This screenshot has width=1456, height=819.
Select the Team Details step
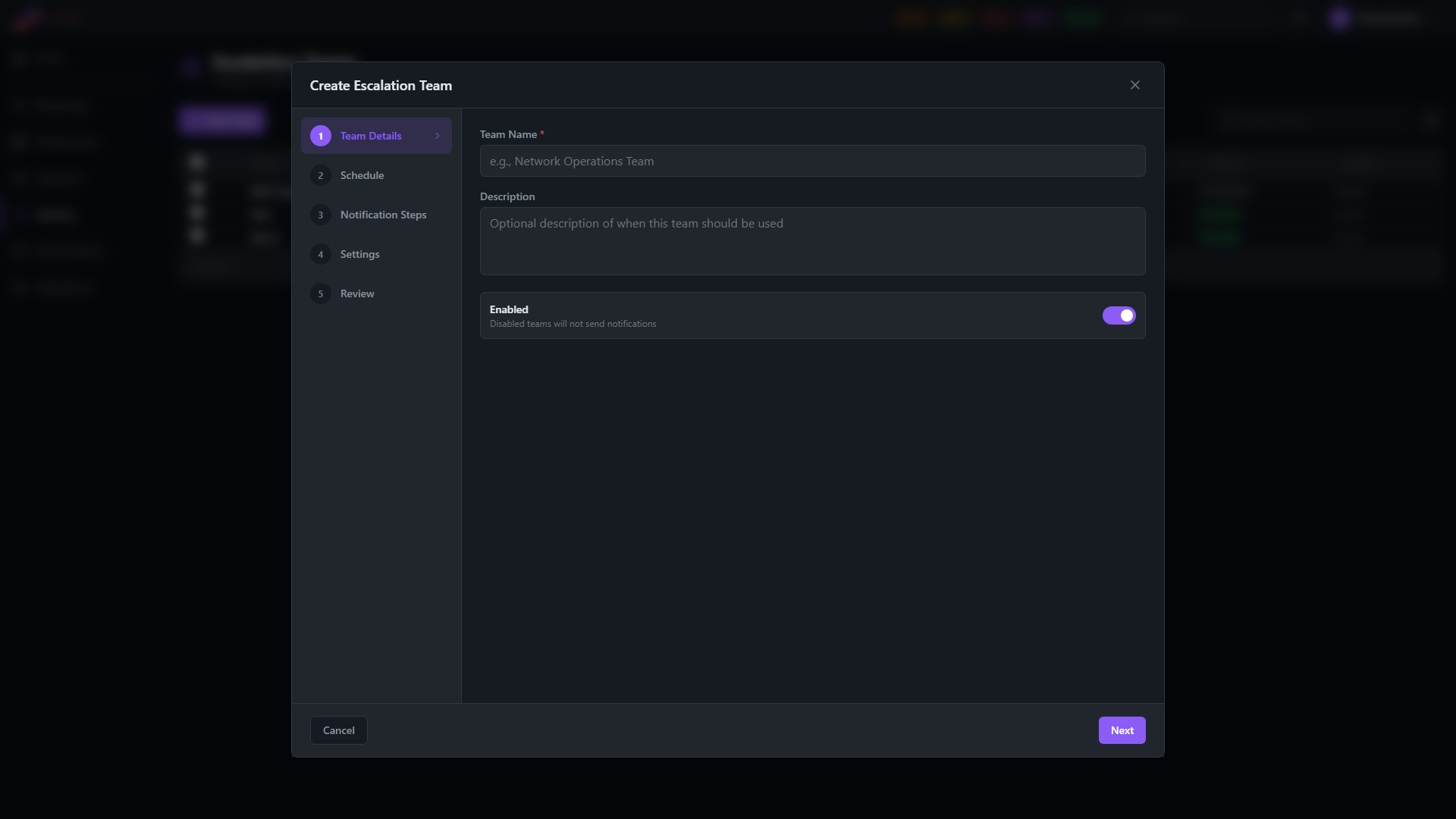(376, 136)
